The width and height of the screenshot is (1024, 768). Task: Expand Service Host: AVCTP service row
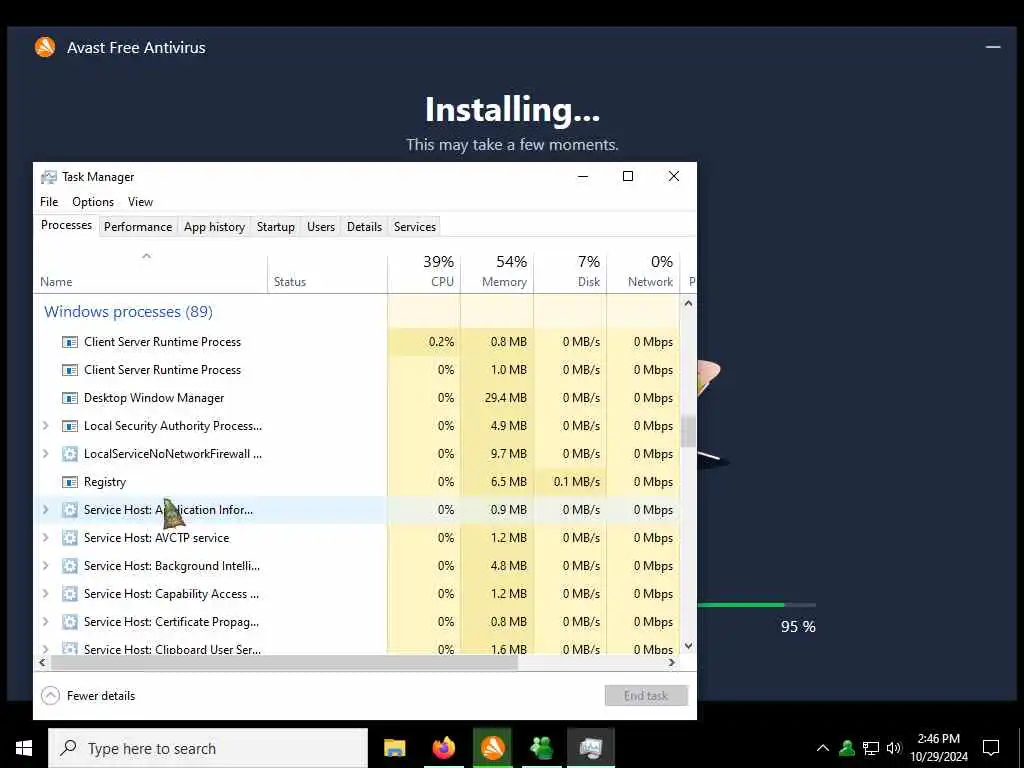46,538
